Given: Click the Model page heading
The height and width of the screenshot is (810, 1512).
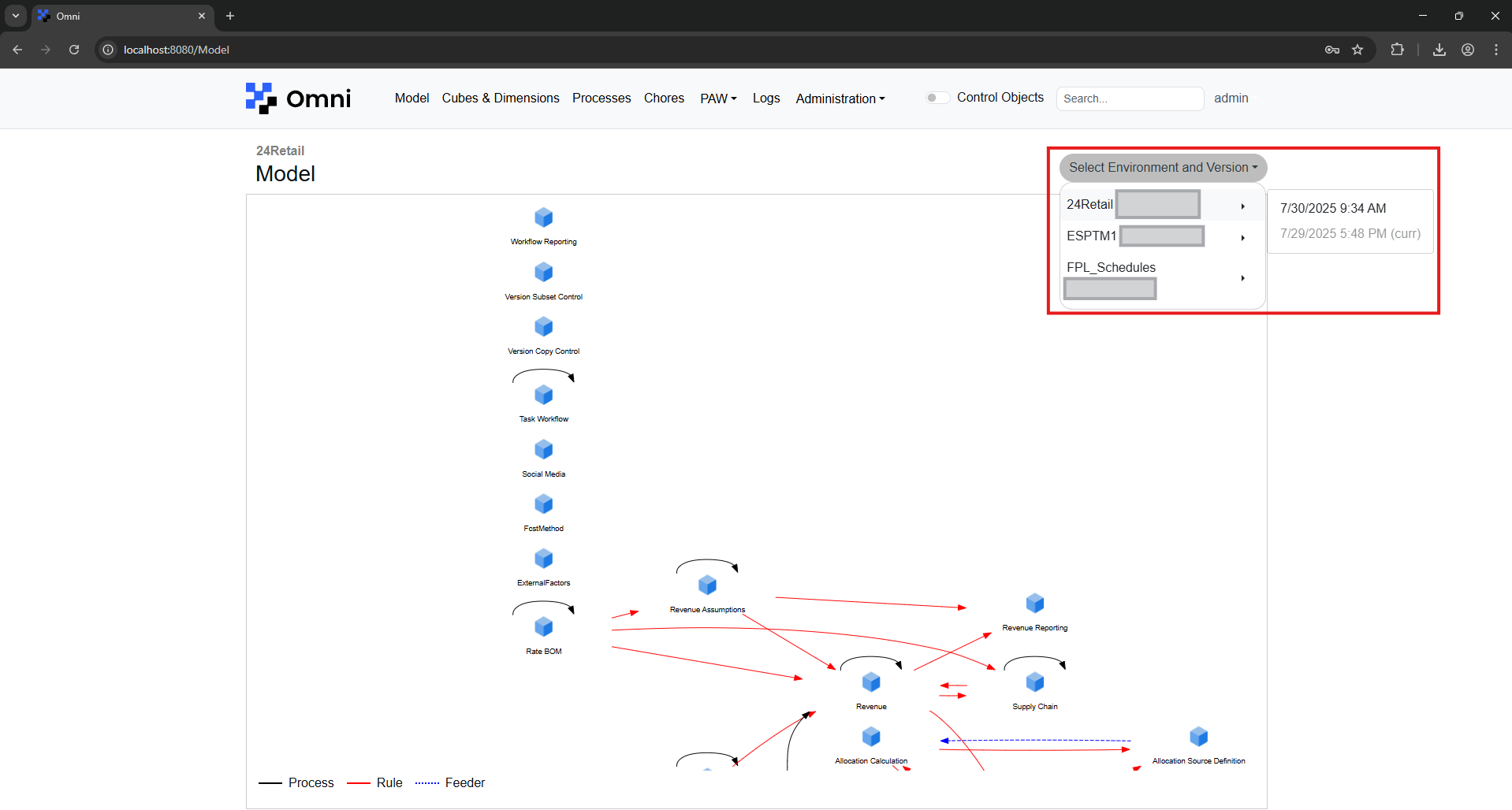Looking at the screenshot, I should 285,173.
